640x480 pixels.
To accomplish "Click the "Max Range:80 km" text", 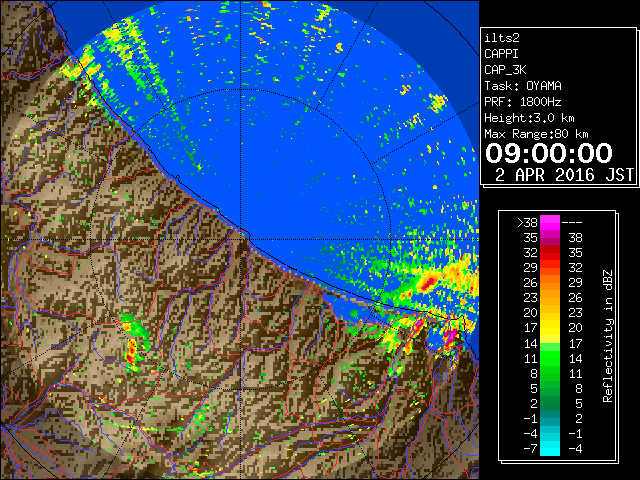I will click(x=536, y=134).
